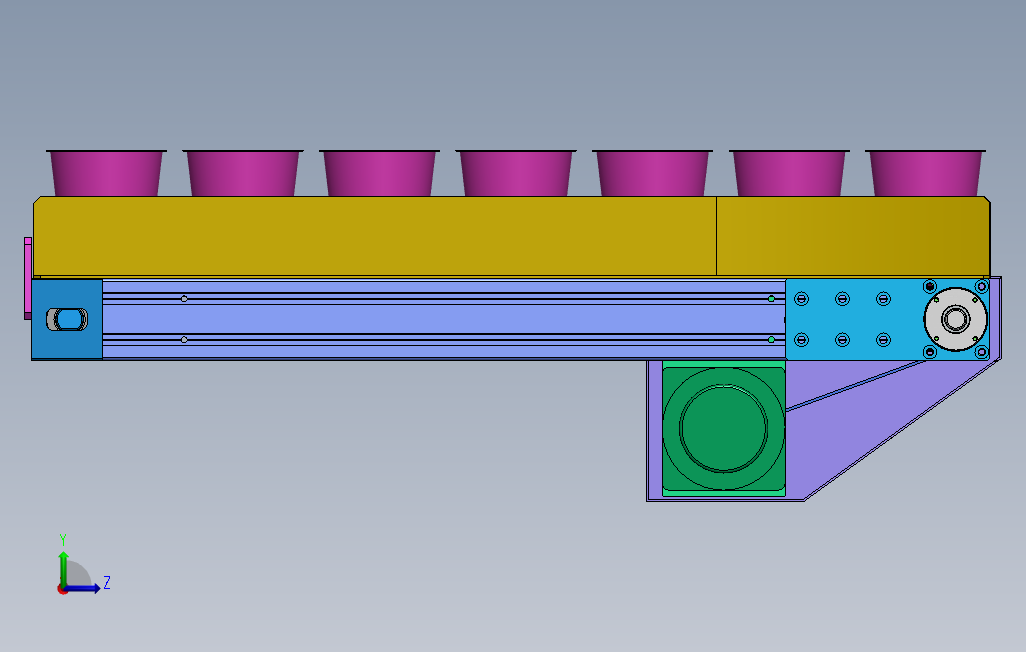Select the rightmost magenta cup
The image size is (1026, 652).
tap(925, 173)
